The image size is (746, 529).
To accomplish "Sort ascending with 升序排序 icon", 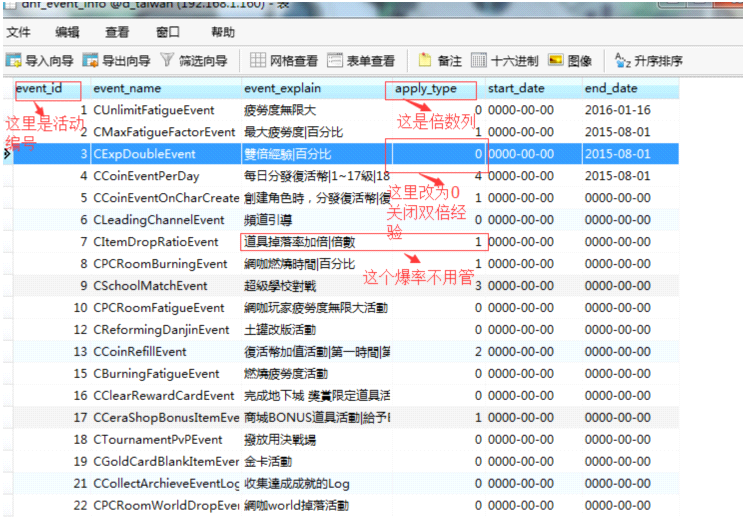I will (622, 61).
